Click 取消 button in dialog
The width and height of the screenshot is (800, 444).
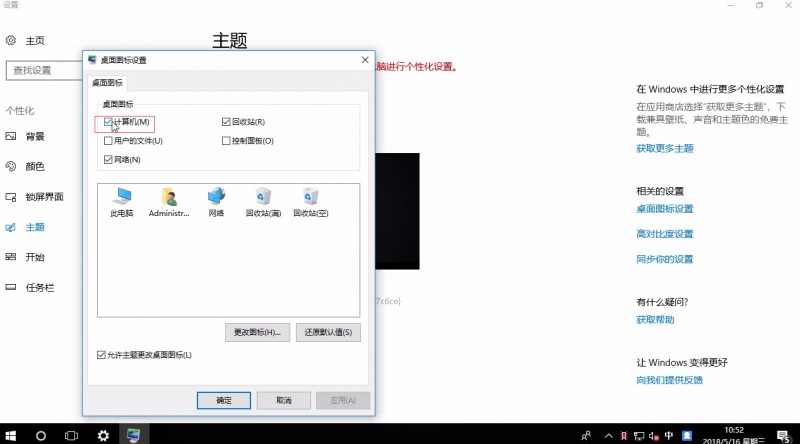284,400
